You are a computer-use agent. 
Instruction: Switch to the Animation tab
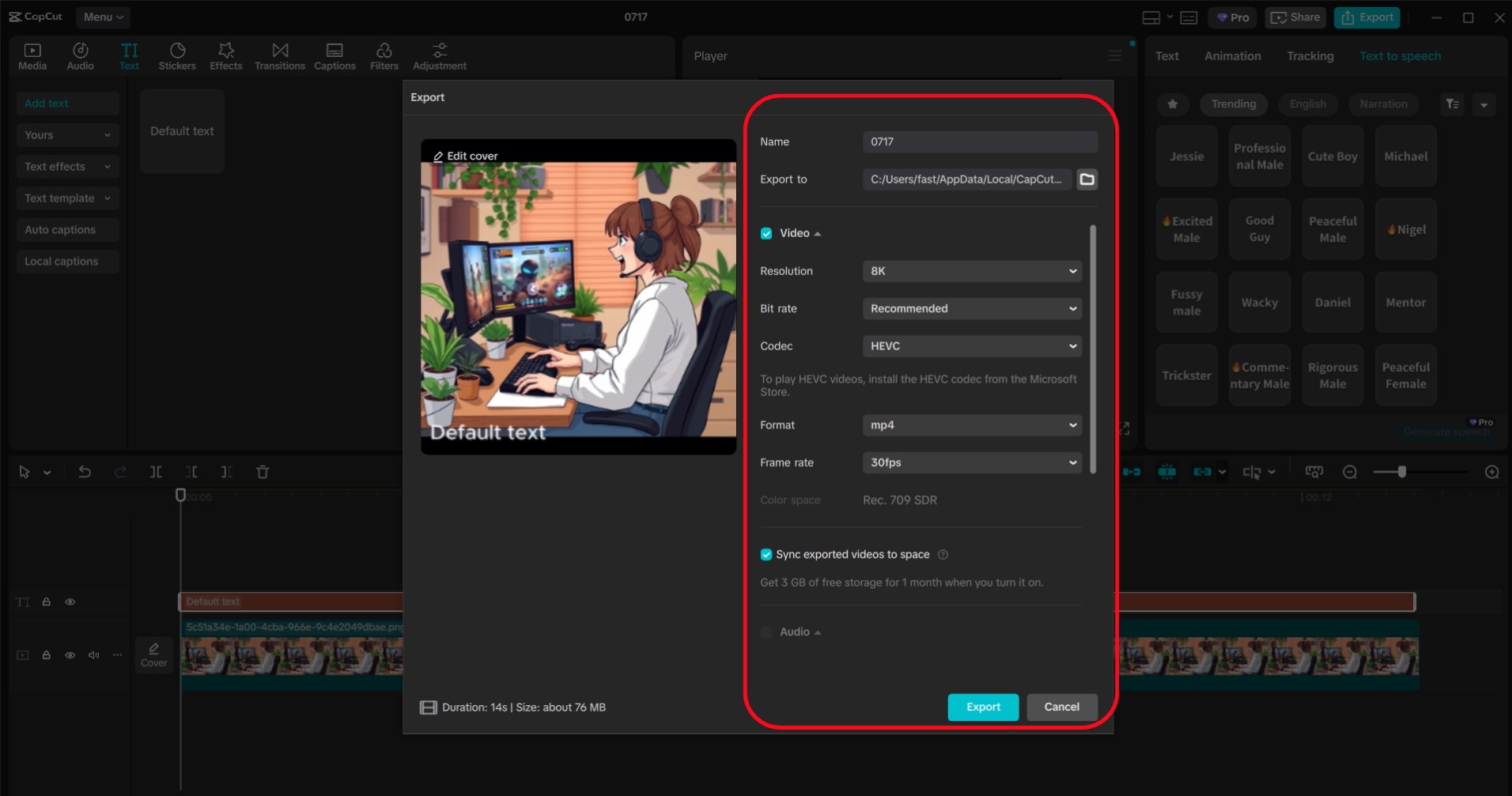[1232, 56]
